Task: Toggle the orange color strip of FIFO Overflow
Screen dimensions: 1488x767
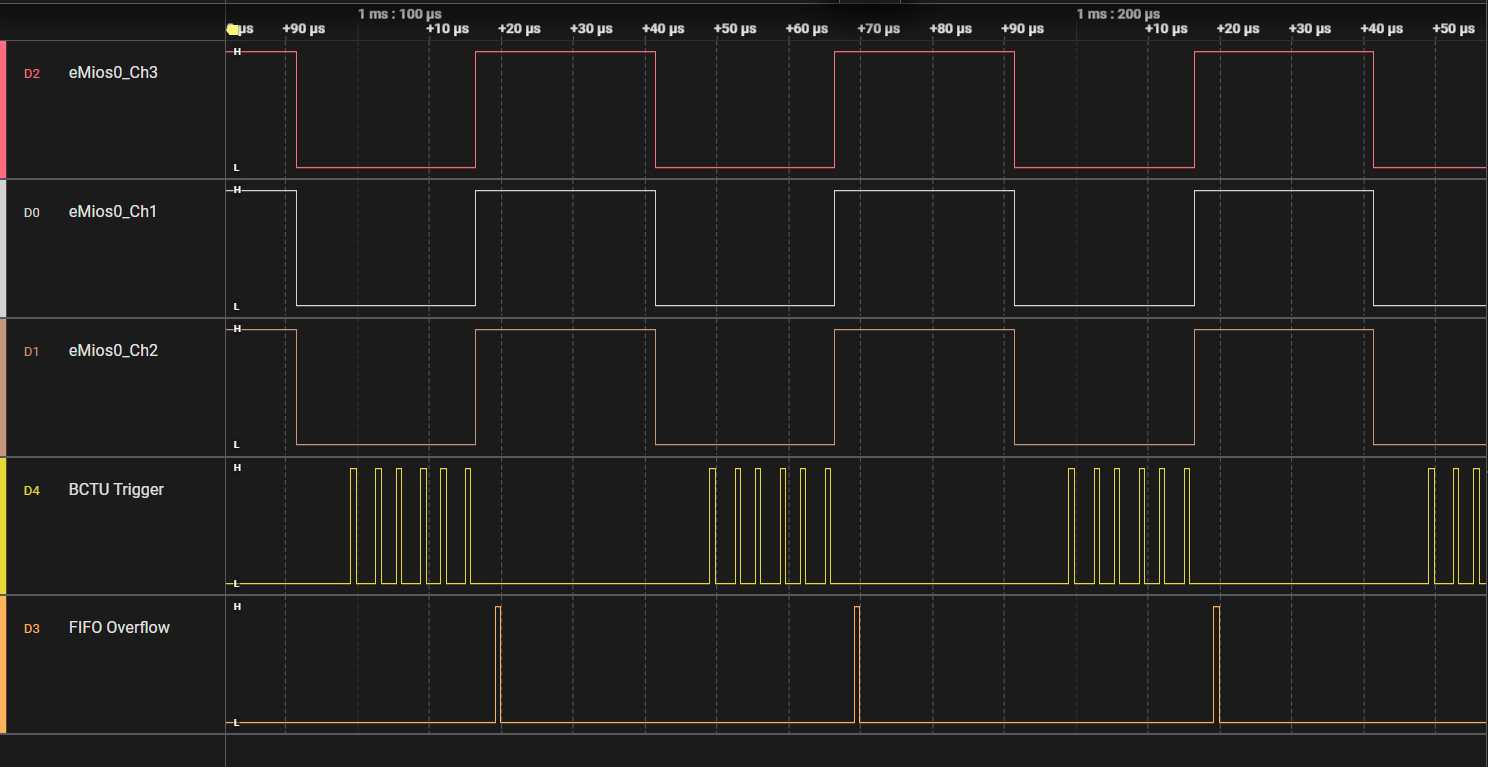Action: [4, 666]
